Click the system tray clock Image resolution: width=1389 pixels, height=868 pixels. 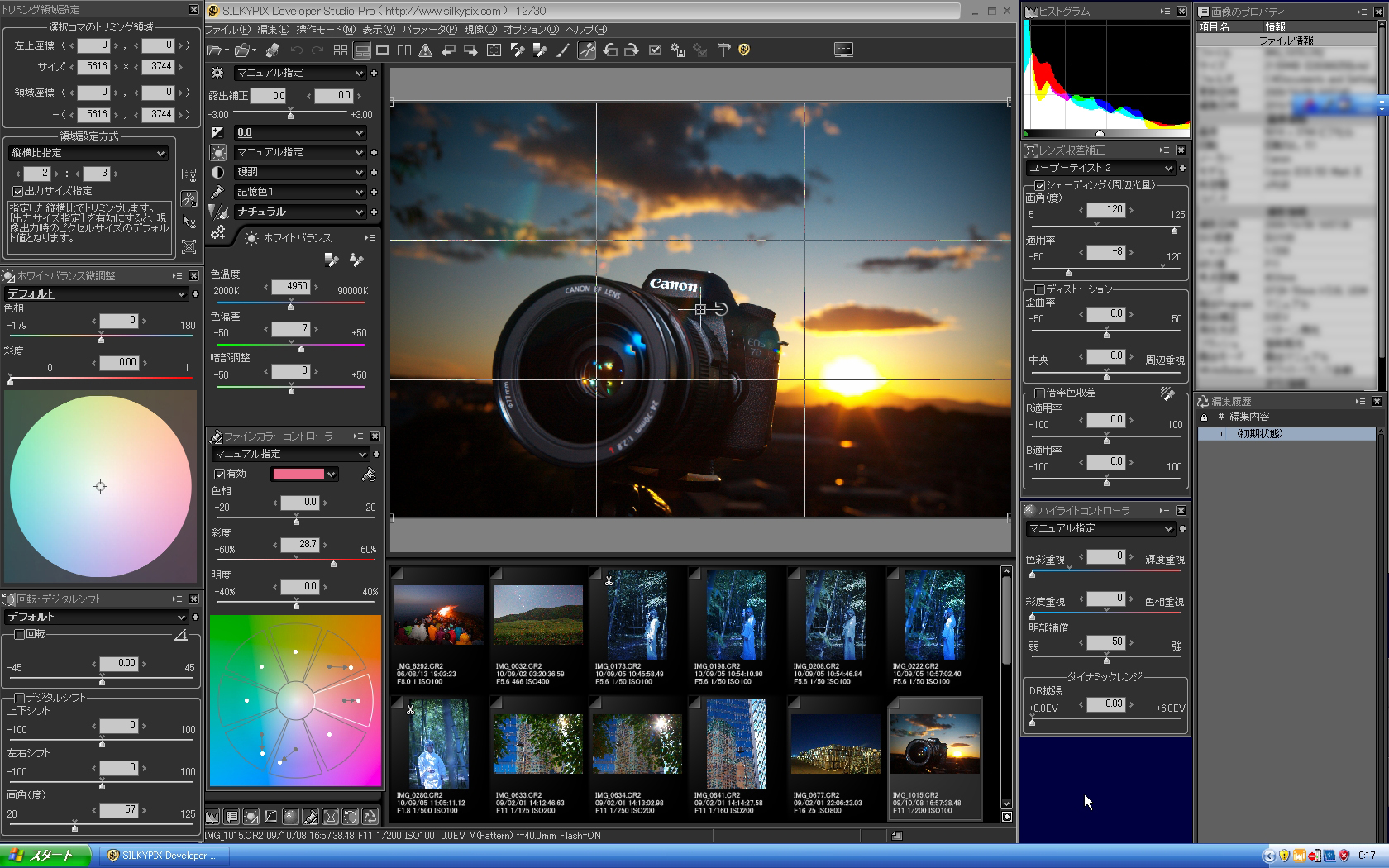pos(1367,856)
